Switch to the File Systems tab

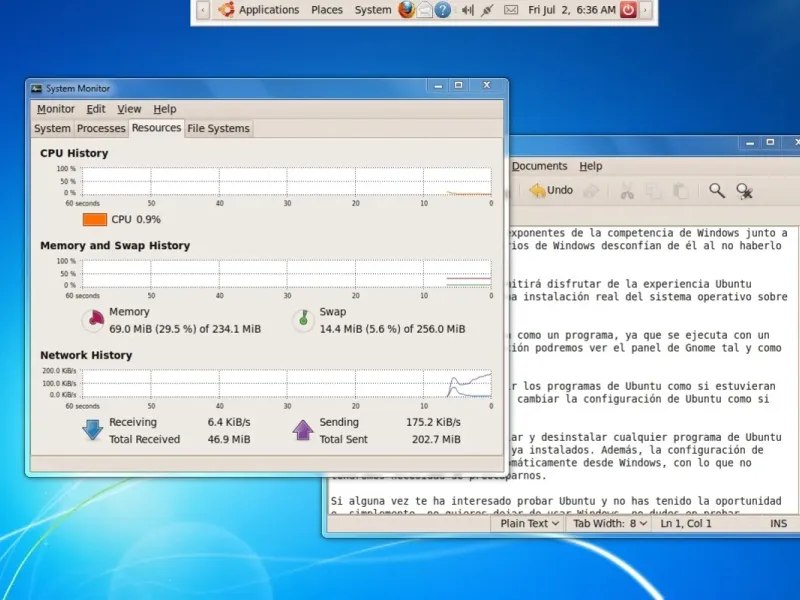coord(218,128)
